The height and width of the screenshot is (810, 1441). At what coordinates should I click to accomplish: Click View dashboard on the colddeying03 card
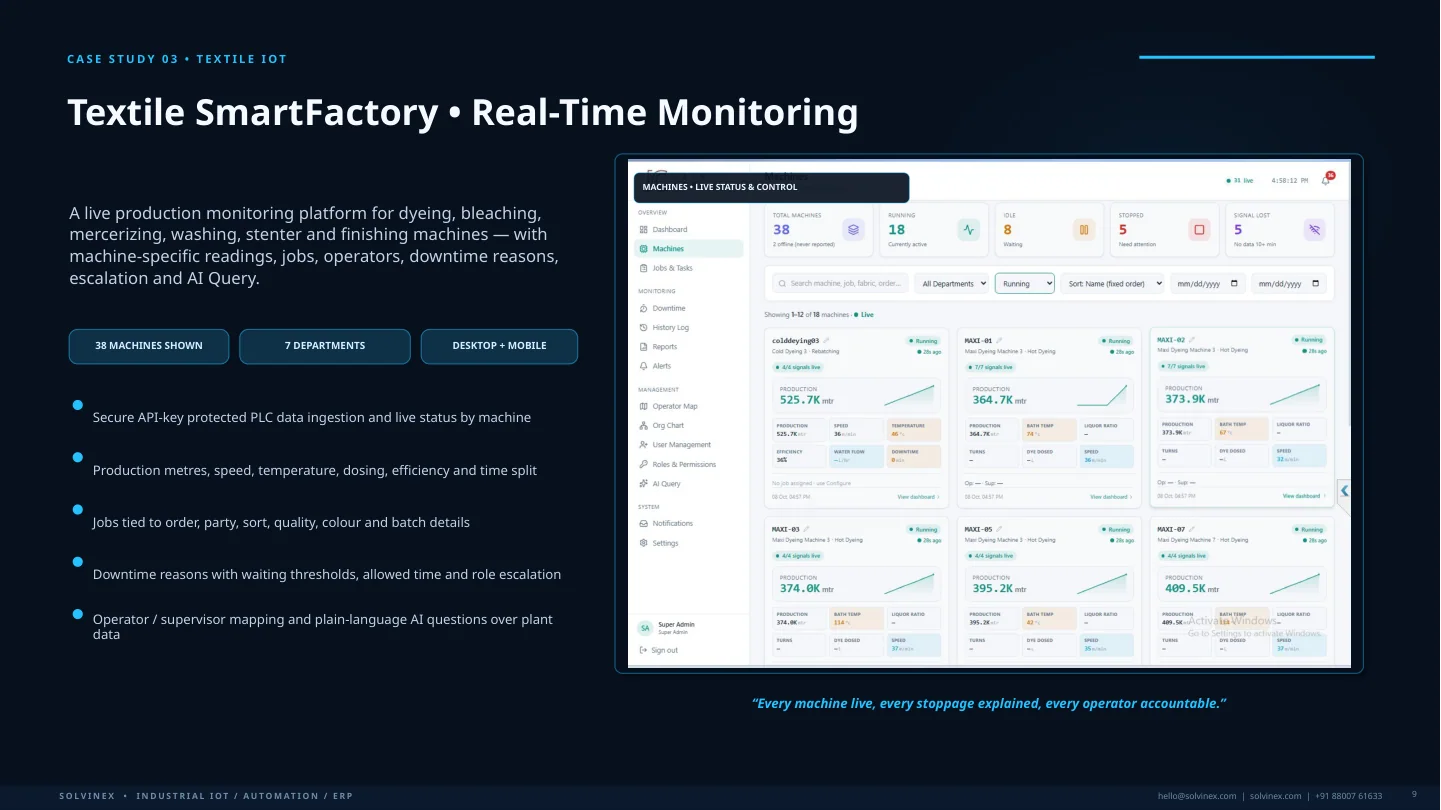pyautogui.click(x=918, y=497)
